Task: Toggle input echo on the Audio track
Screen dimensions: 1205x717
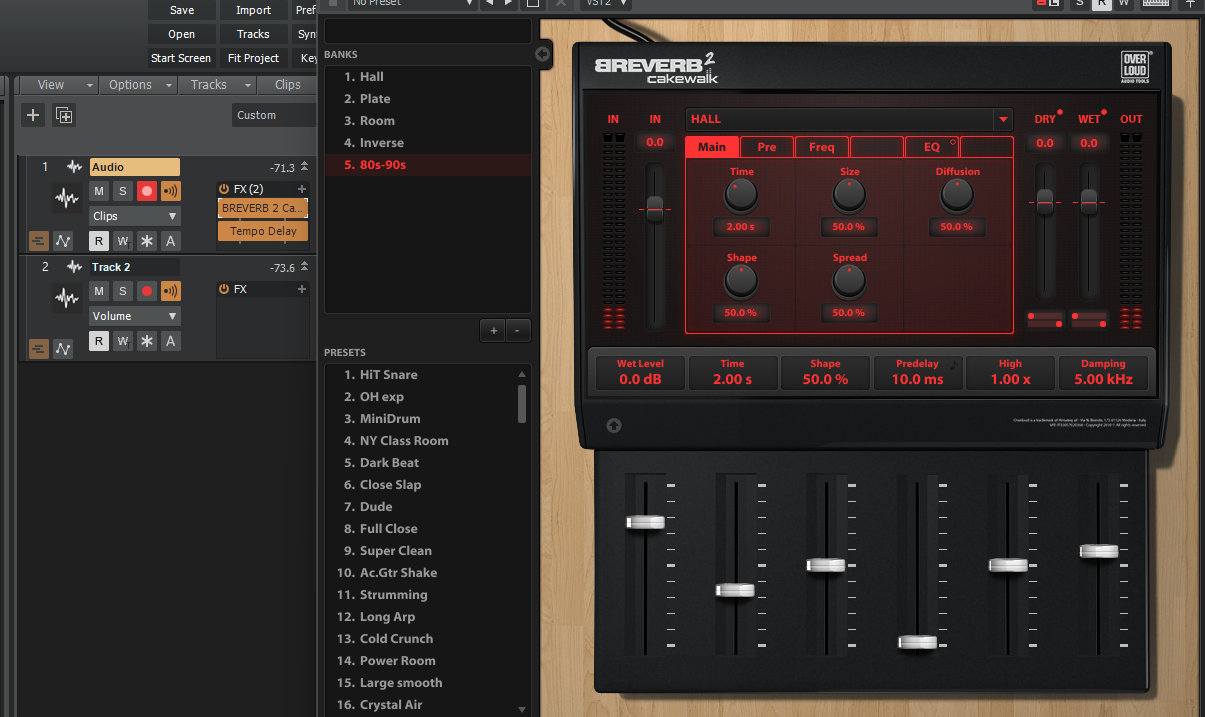Action: pyautogui.click(x=171, y=191)
